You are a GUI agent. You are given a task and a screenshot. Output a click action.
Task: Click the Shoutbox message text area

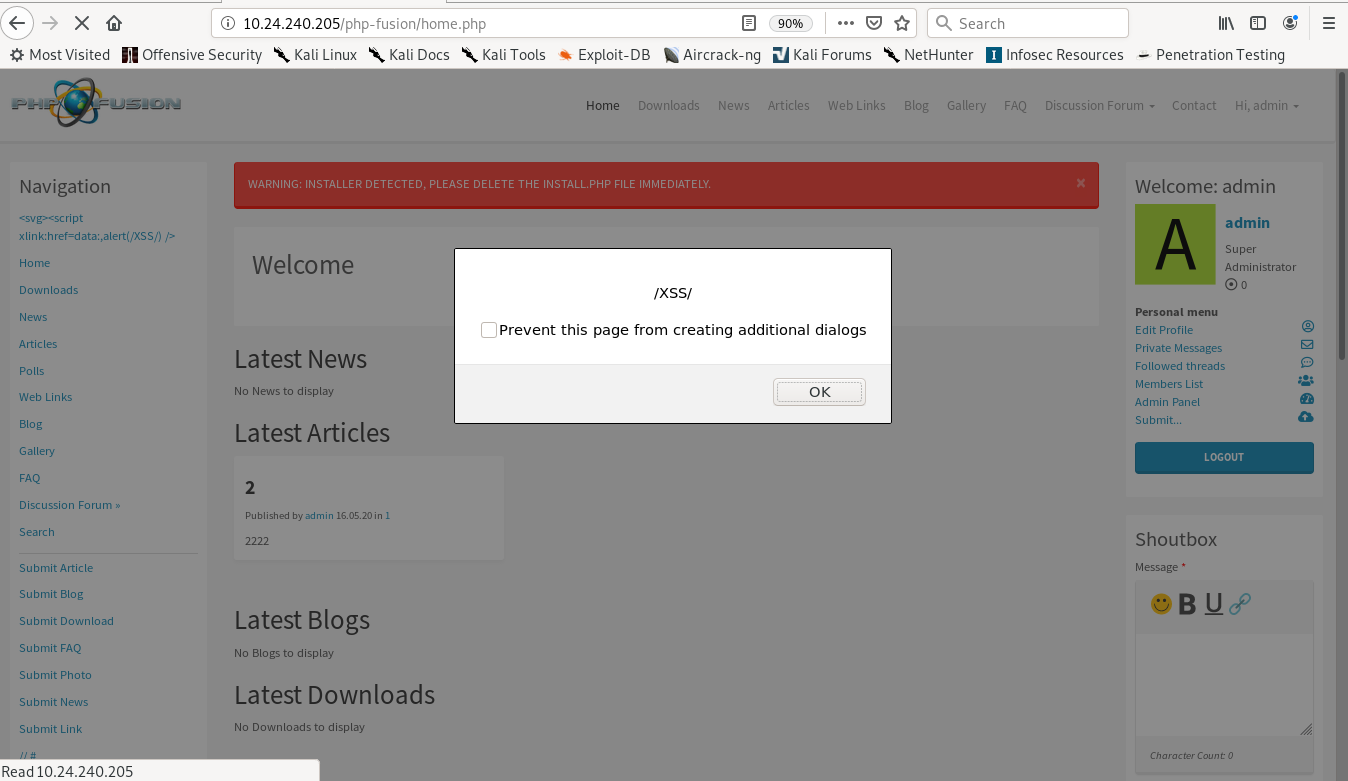1224,685
